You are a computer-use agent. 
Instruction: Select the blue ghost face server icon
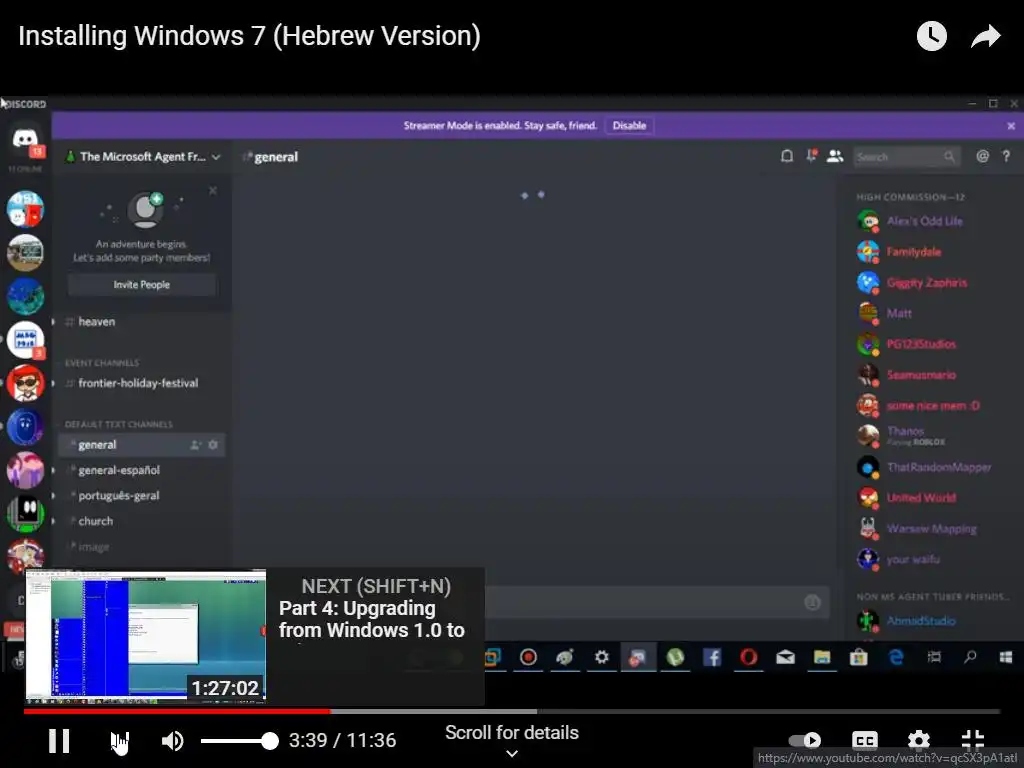(x=25, y=426)
